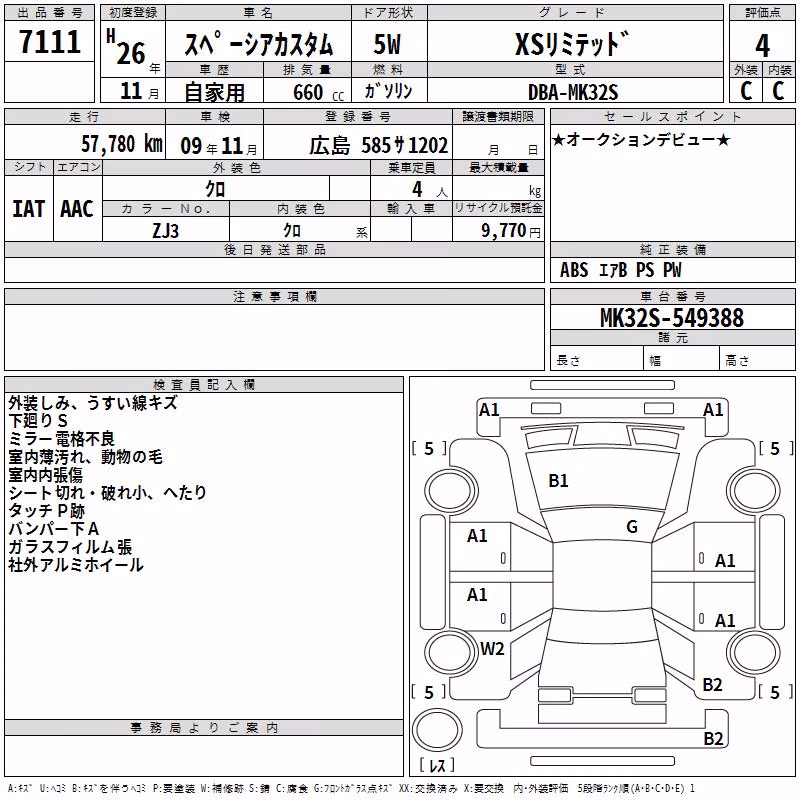The image size is (800, 800).
Task: Click overall evaluation score 4
Action: [x=762, y=45]
